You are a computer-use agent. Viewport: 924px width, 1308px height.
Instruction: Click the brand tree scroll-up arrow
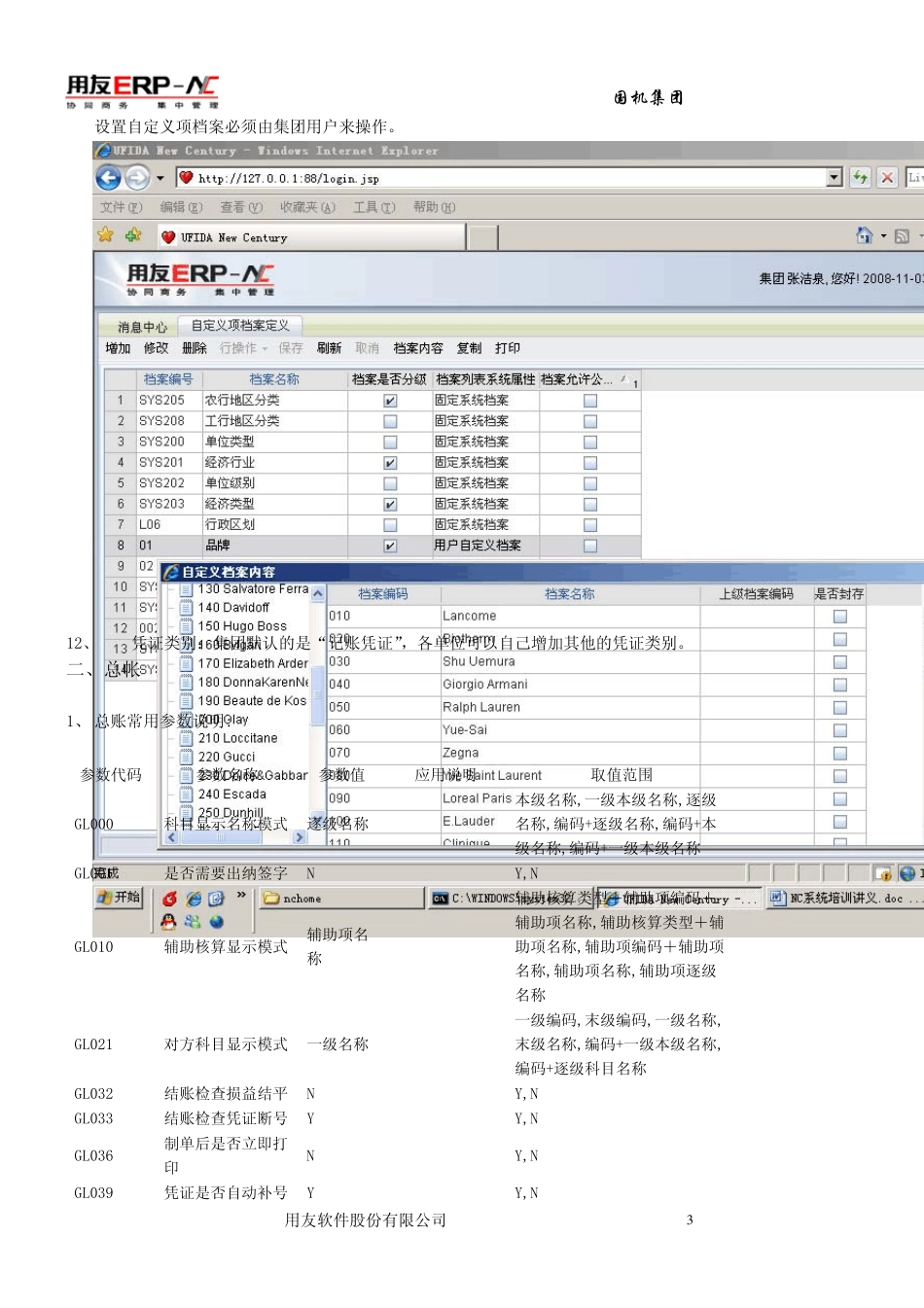point(318,592)
